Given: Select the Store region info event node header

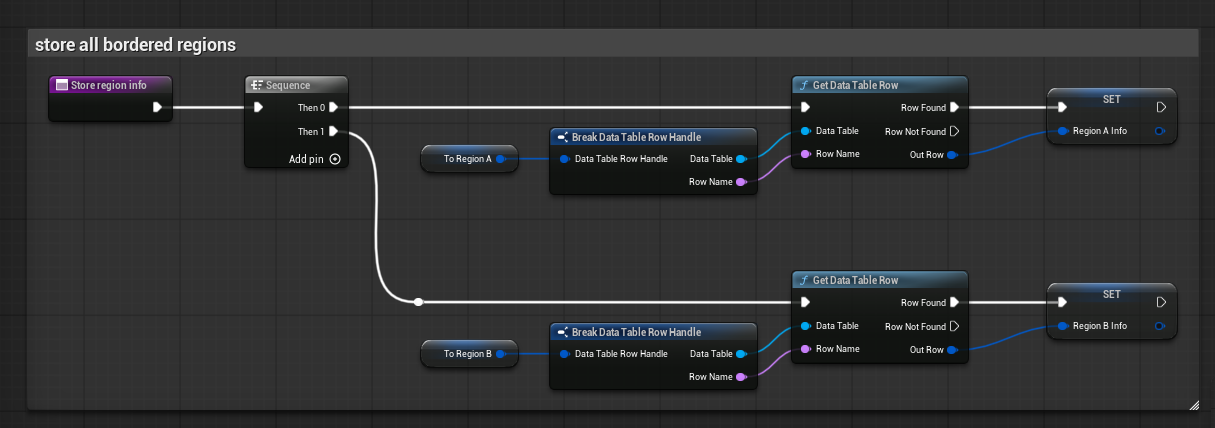Looking at the screenshot, I should (110, 85).
